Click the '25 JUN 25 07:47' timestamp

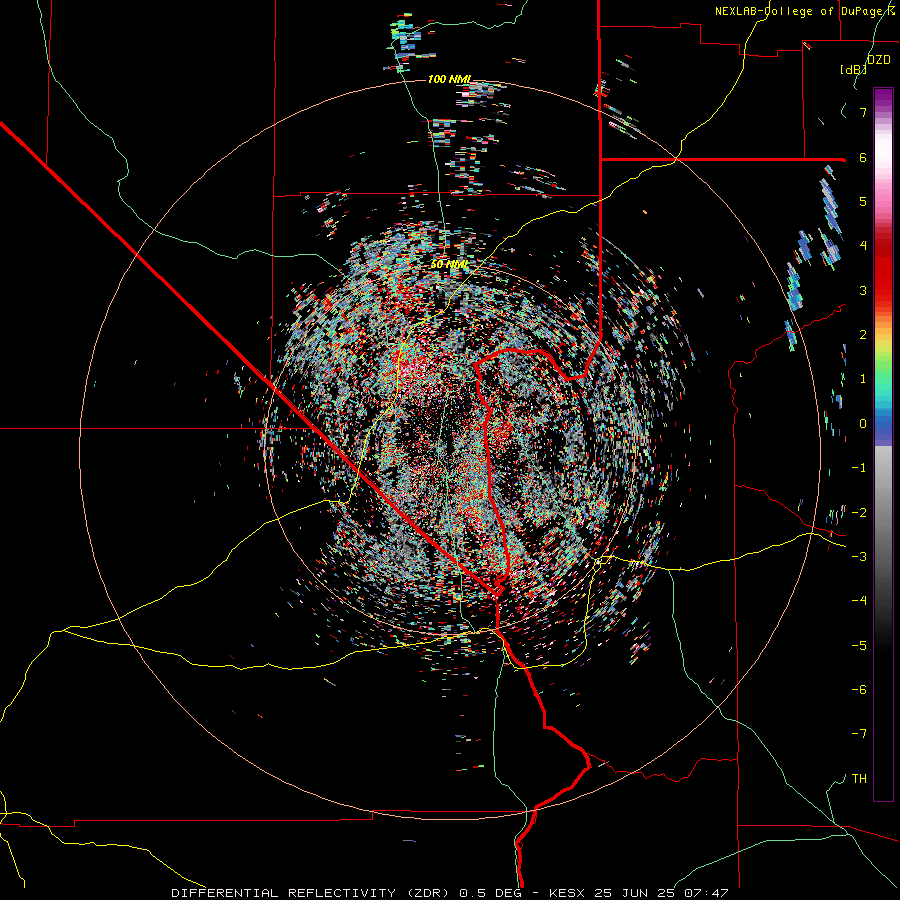(660, 893)
